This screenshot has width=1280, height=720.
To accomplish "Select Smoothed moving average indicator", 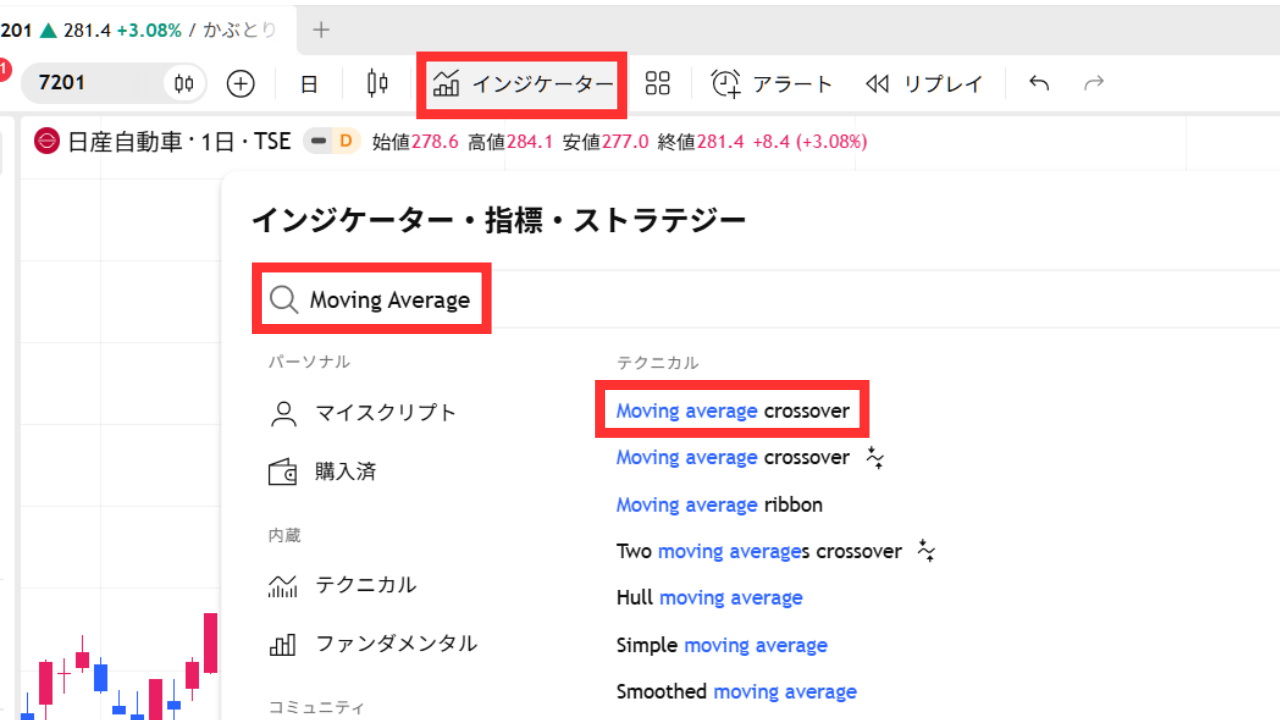I will click(x=736, y=691).
